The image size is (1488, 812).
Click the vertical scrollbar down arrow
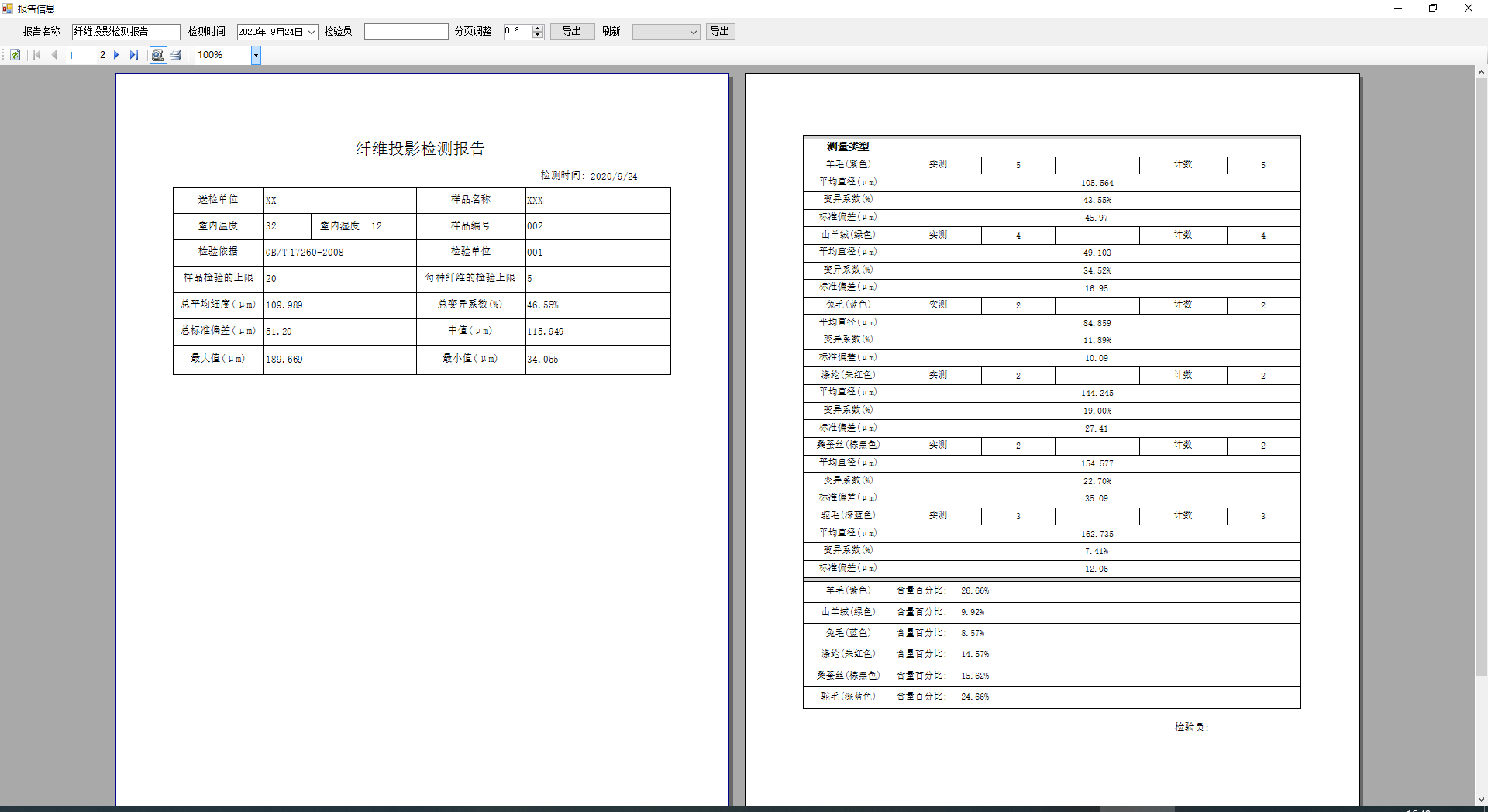pyautogui.click(x=1481, y=799)
